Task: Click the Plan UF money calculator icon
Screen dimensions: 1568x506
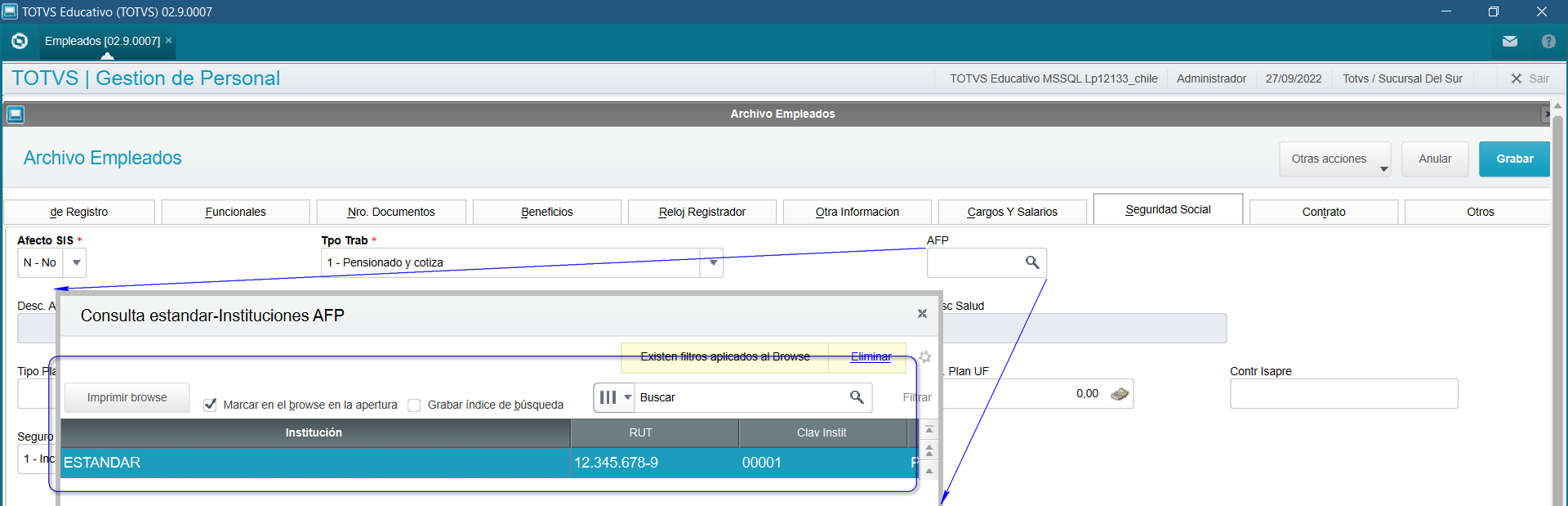Action: click(1120, 394)
